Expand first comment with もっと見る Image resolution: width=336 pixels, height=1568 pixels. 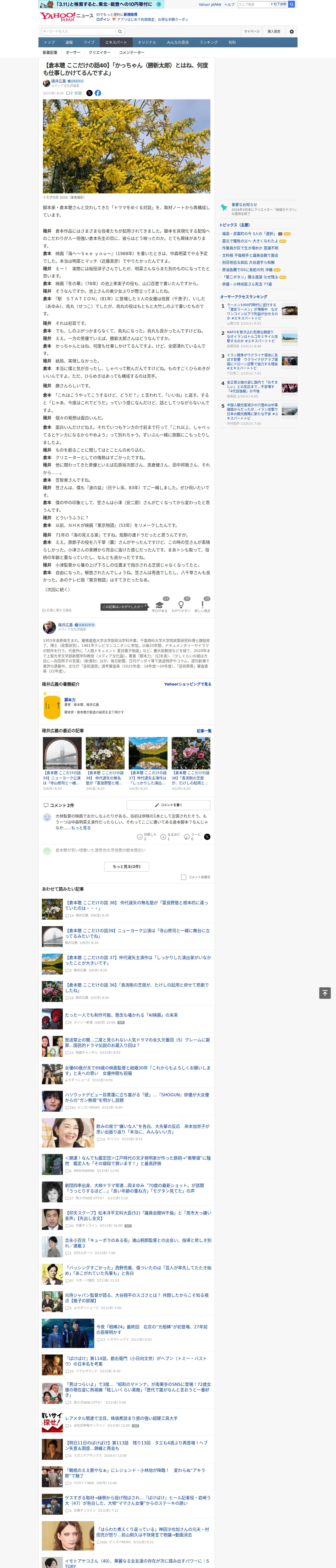click(x=81, y=828)
